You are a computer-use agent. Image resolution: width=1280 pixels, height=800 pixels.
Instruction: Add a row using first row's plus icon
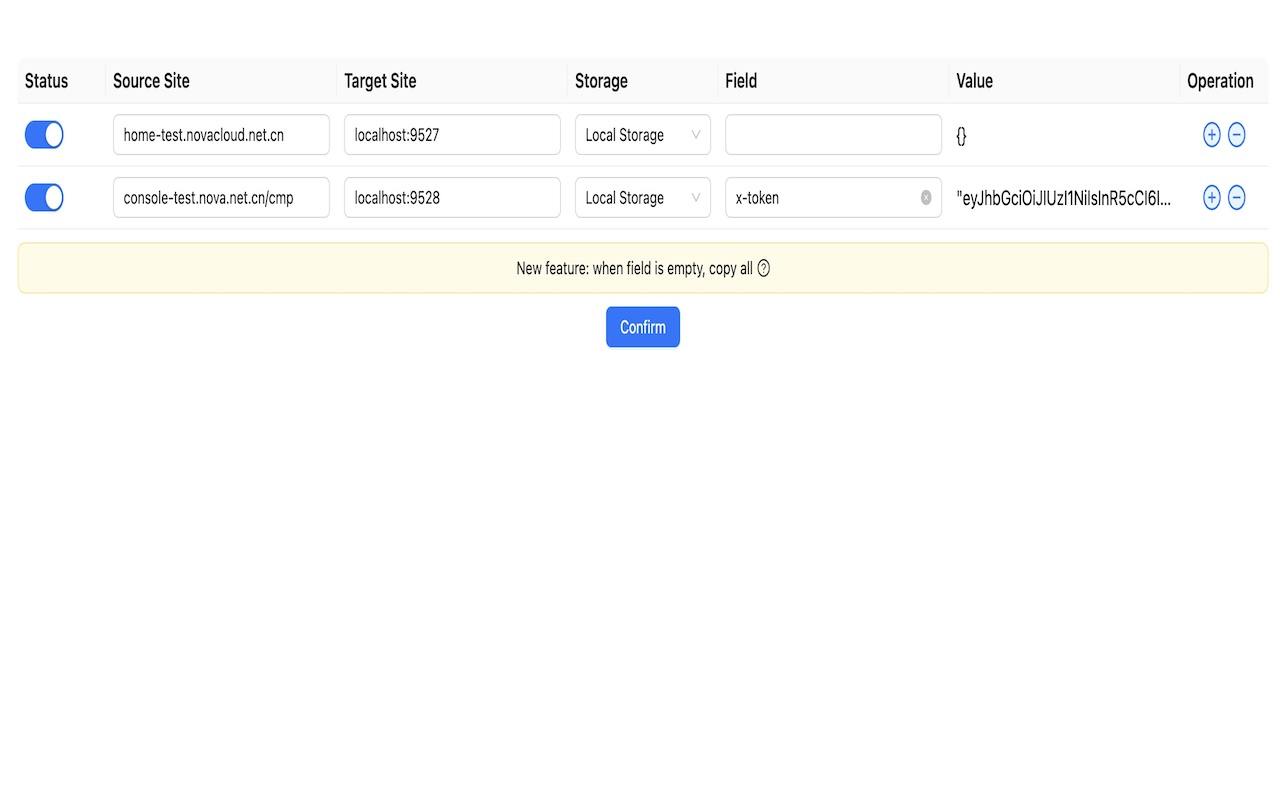[x=1211, y=135]
